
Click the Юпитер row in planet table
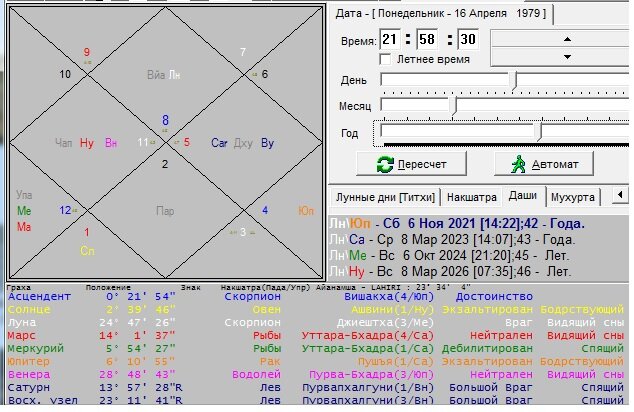[315, 361]
